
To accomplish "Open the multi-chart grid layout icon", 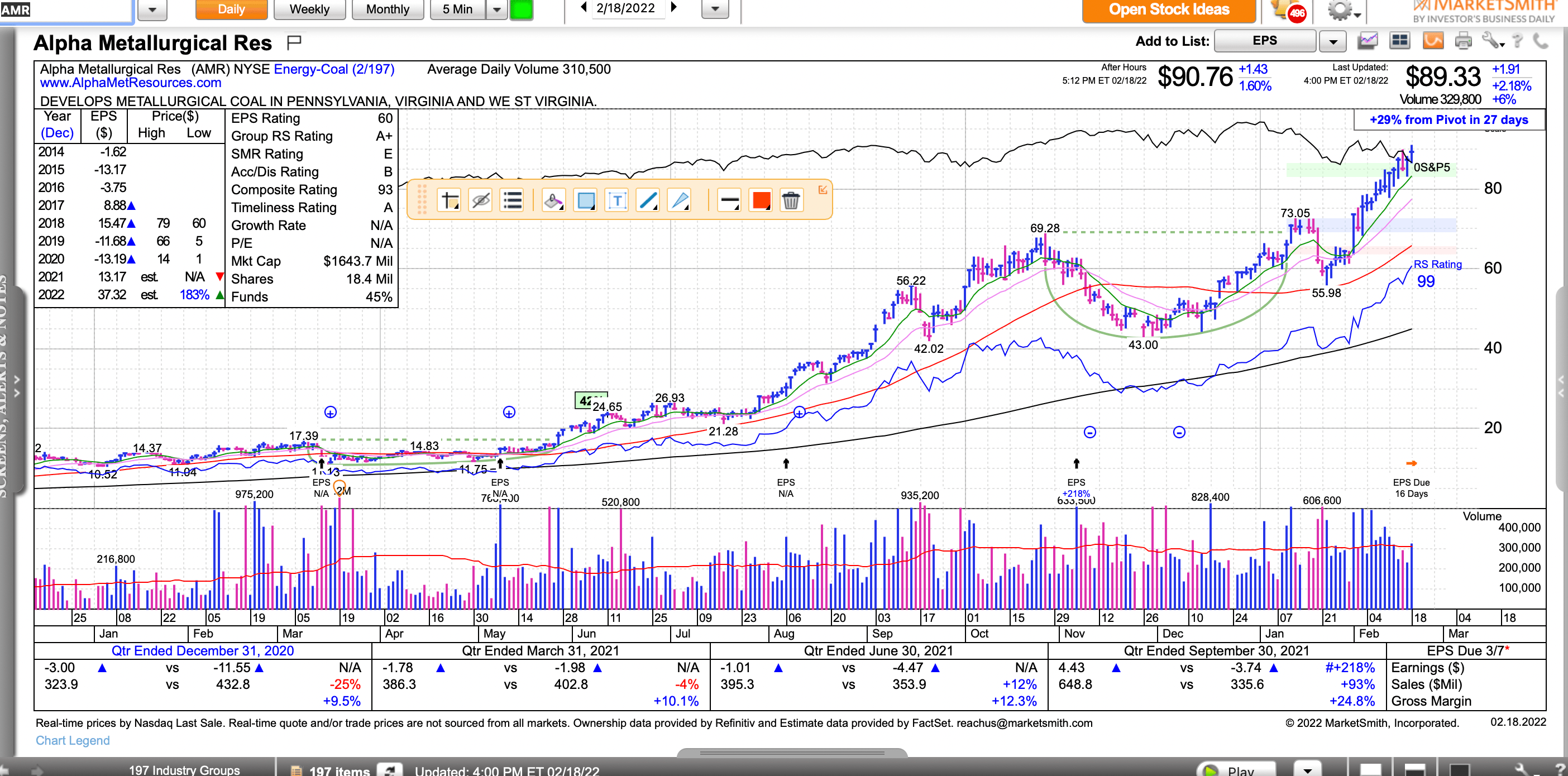I will (x=1400, y=41).
